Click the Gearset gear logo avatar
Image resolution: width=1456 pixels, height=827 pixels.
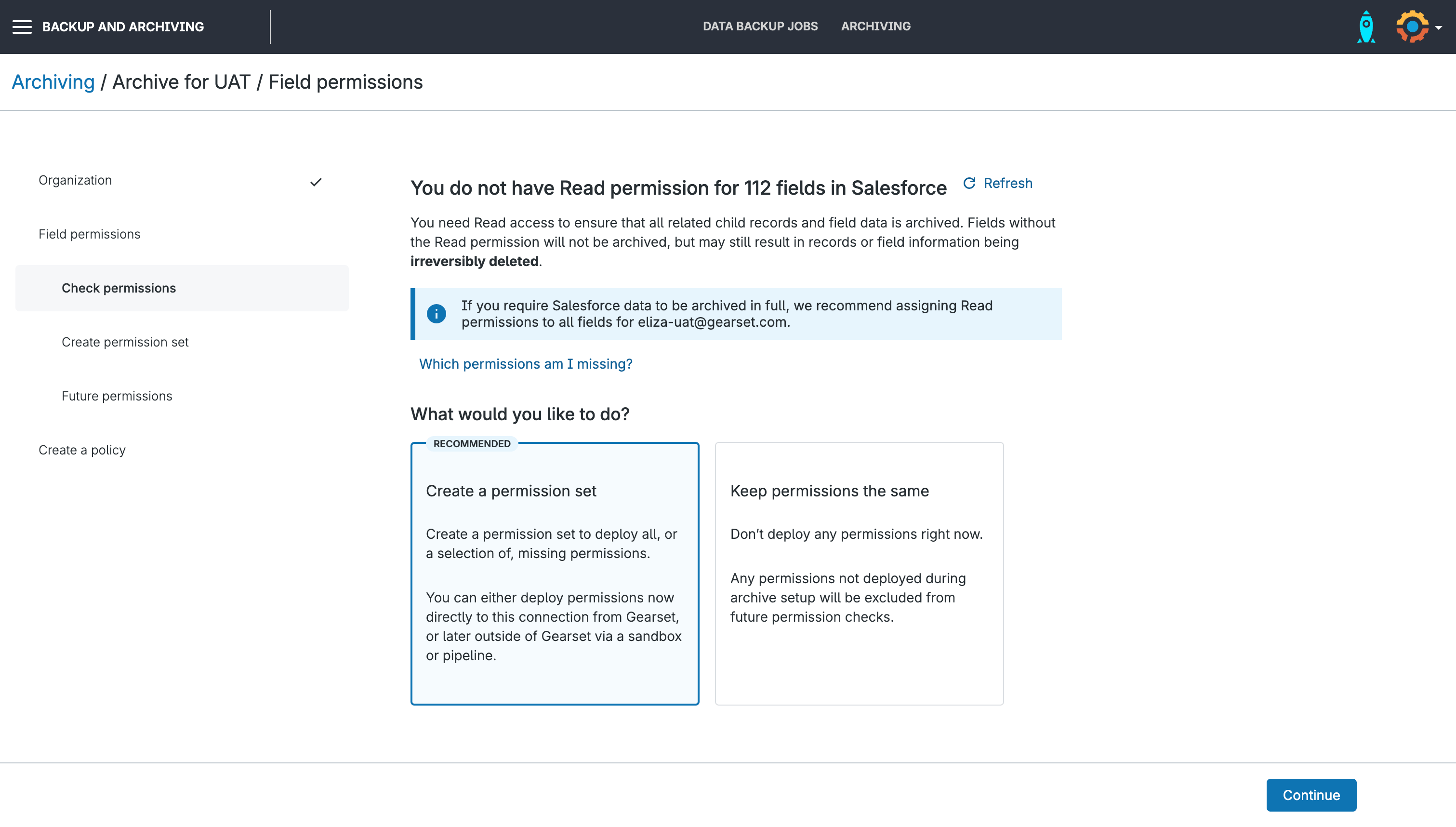pyautogui.click(x=1412, y=27)
